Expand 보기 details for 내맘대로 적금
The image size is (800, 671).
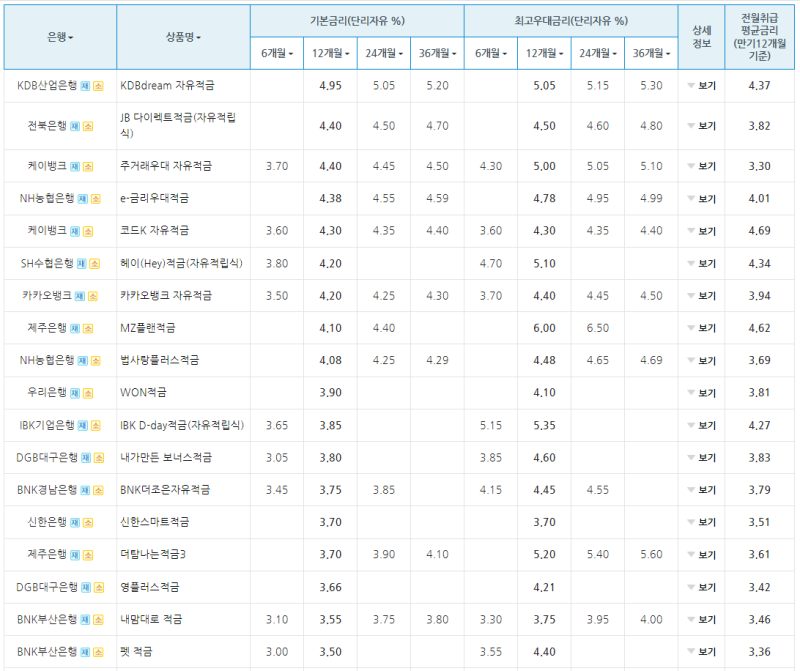tap(702, 619)
